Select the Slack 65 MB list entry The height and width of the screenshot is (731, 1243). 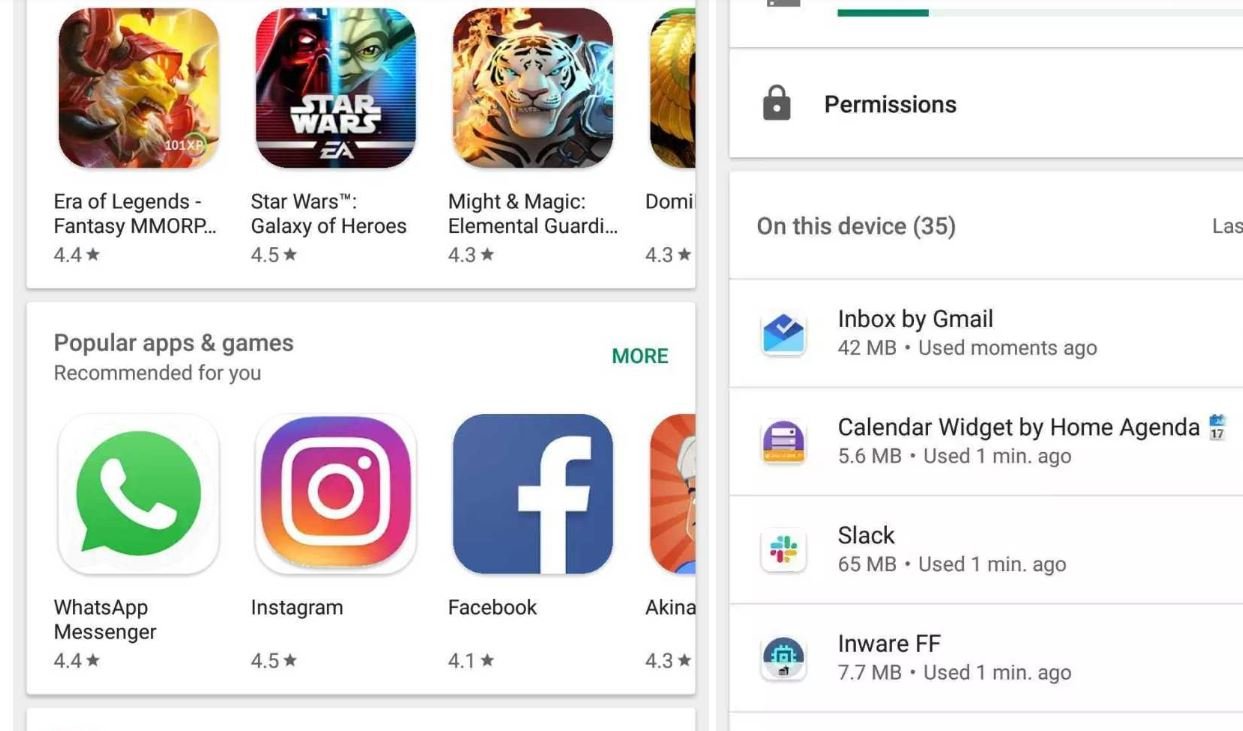[x=986, y=550]
